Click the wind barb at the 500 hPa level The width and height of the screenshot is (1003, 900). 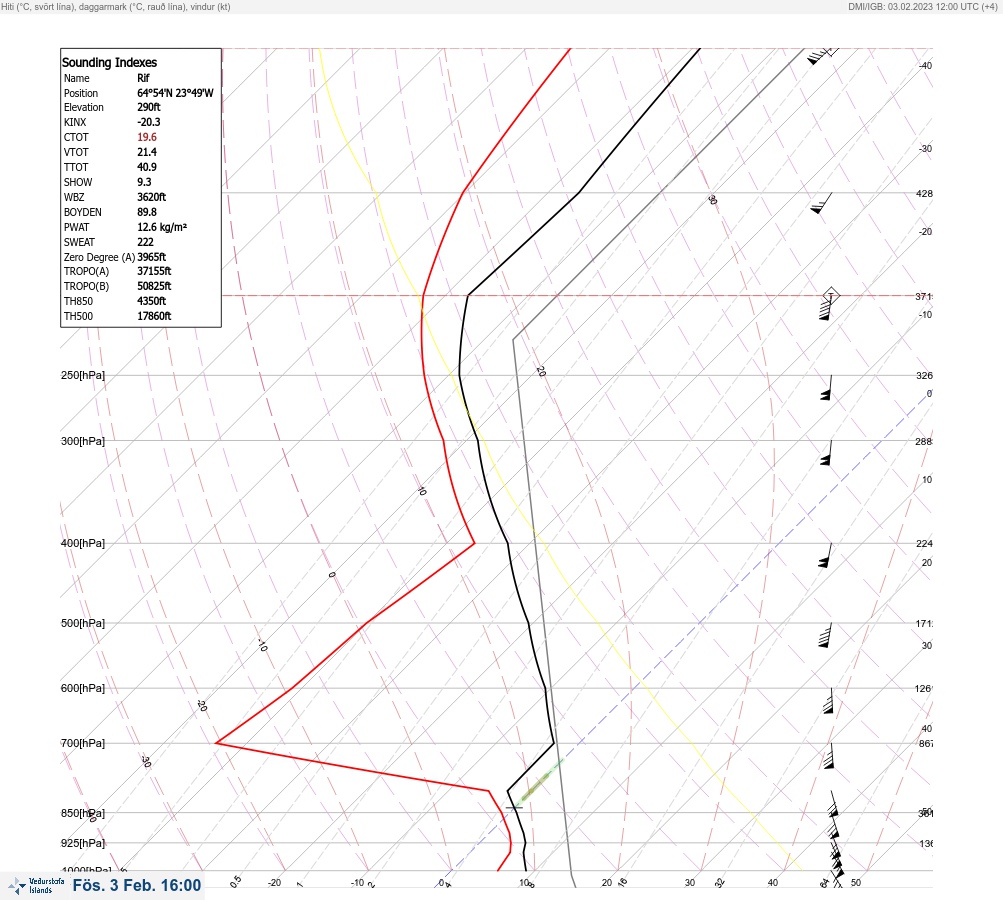(x=825, y=635)
